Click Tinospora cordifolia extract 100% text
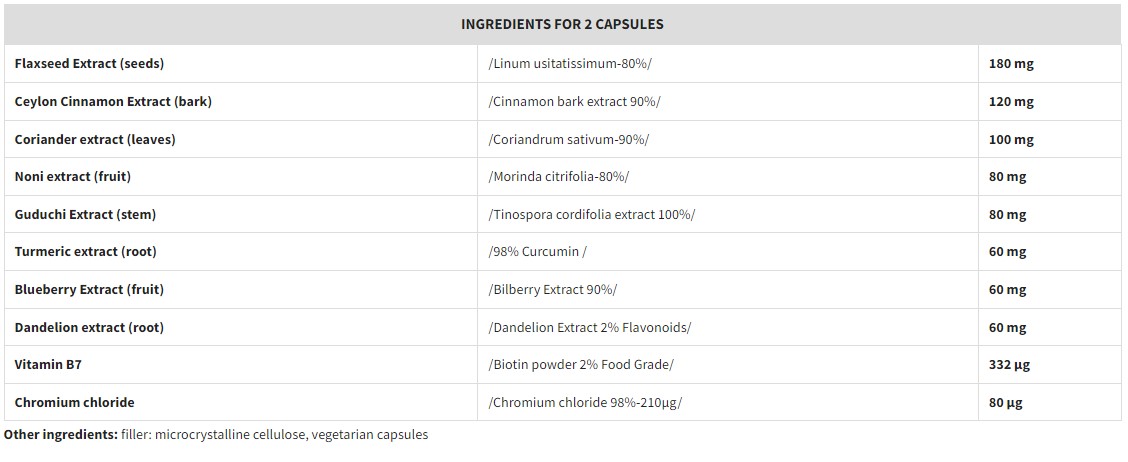 591,214
